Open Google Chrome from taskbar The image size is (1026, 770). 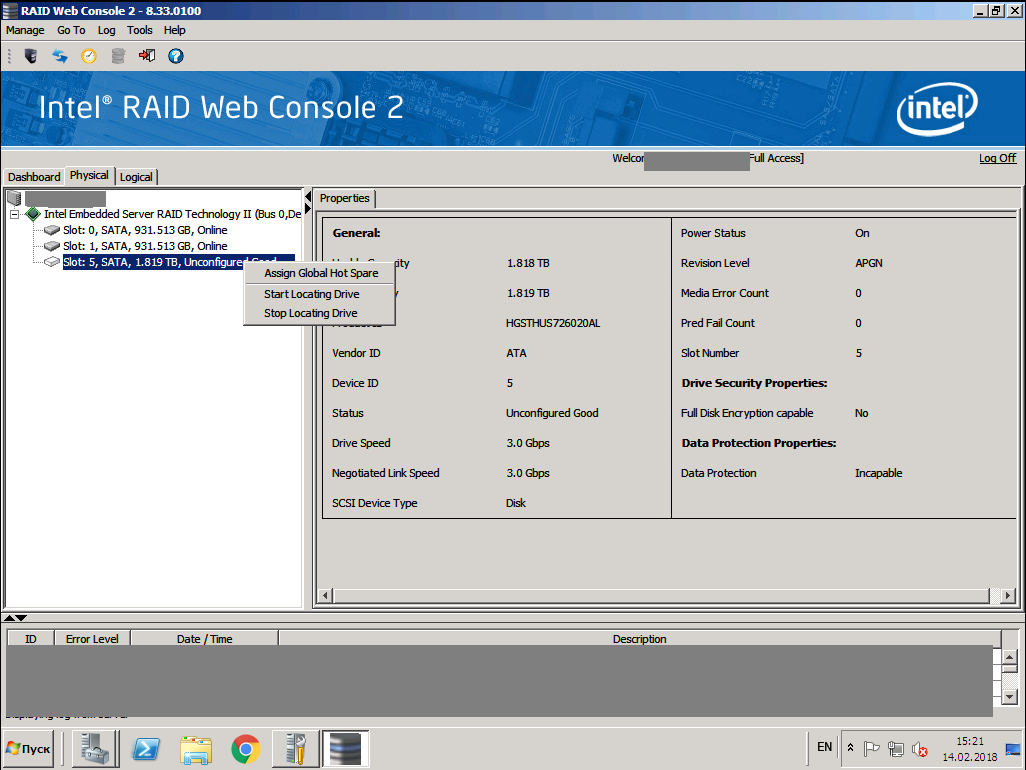pos(245,749)
